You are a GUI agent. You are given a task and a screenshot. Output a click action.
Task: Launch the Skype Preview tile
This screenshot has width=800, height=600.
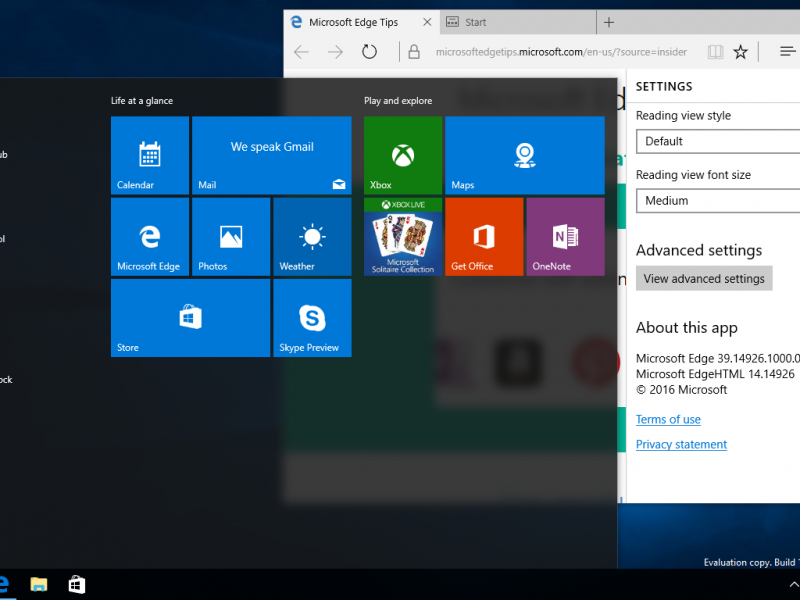(312, 318)
